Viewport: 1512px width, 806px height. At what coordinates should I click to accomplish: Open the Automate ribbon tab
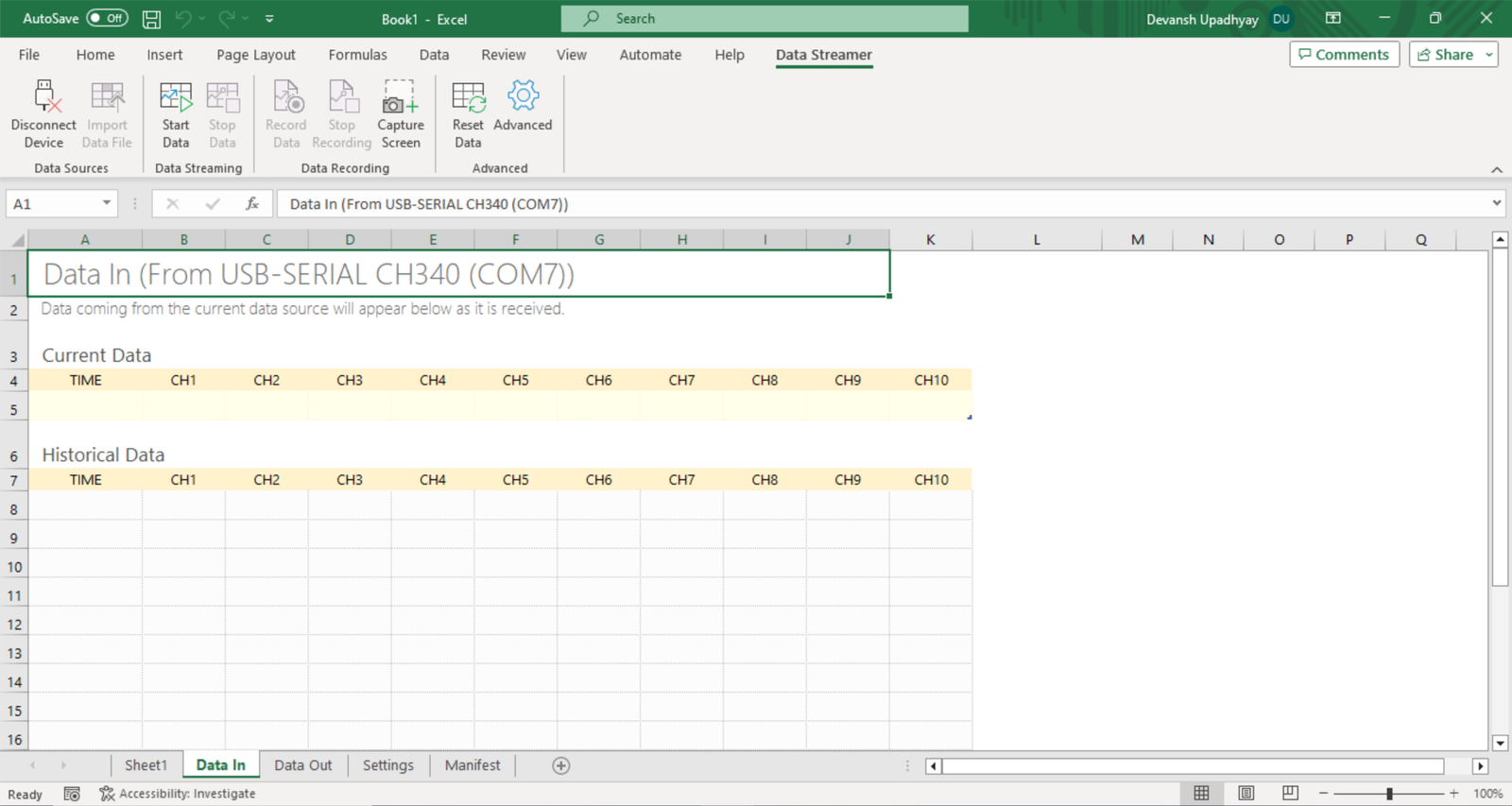(650, 55)
